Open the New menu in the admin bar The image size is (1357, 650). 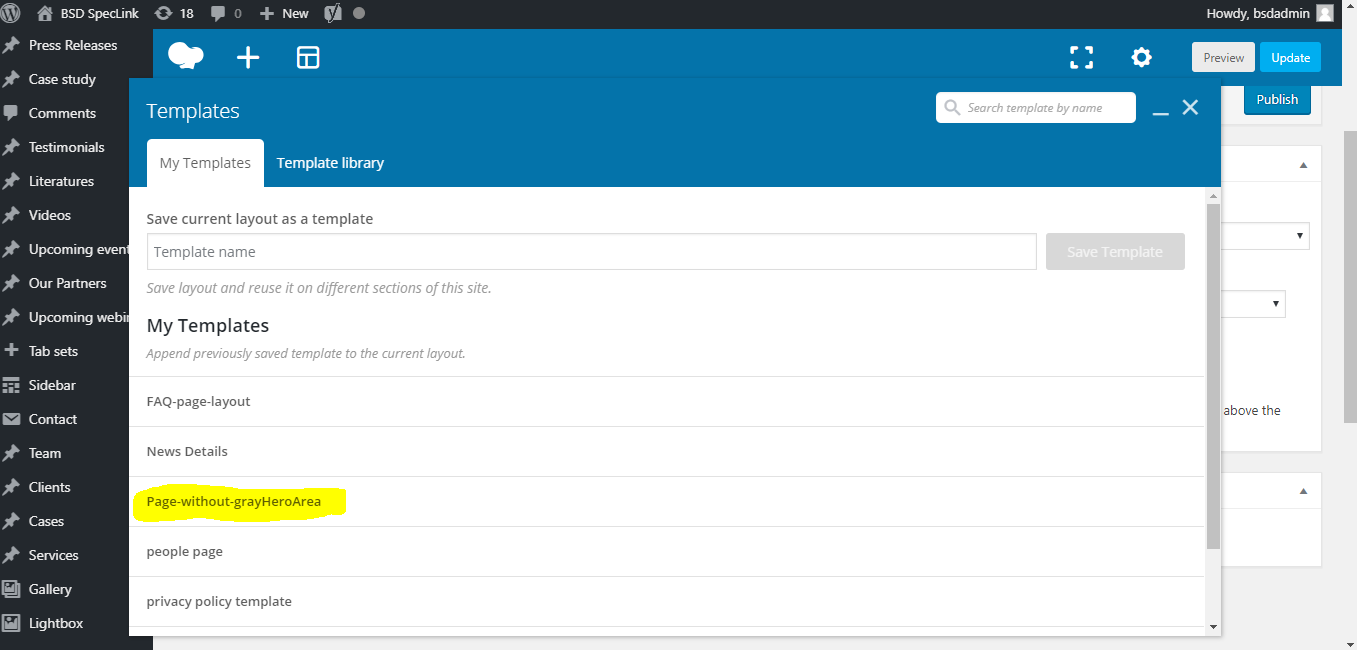pyautogui.click(x=283, y=13)
